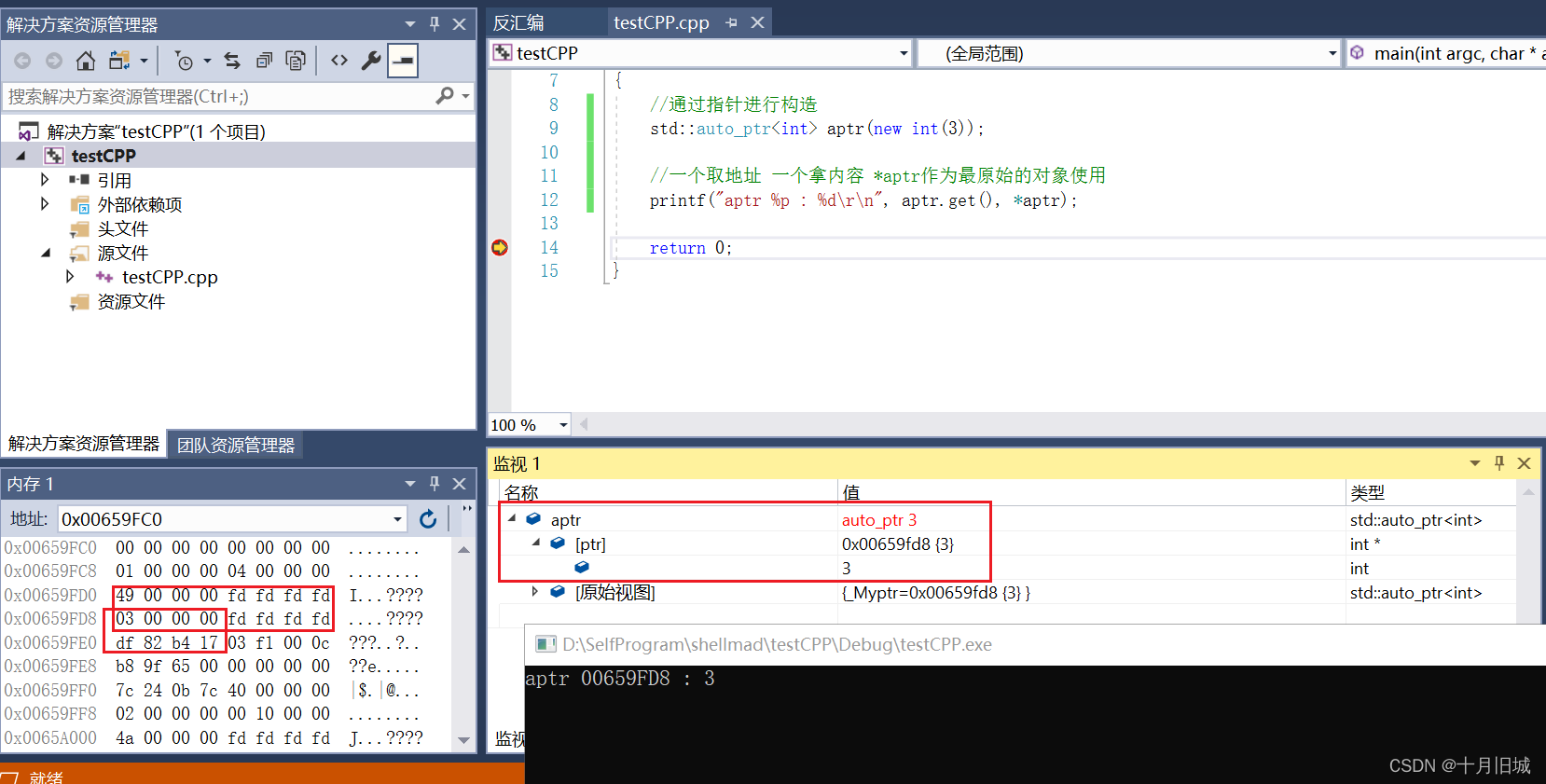Open the pending changes filter dropdown arrow
This screenshot has width=1546, height=784.
[207, 61]
